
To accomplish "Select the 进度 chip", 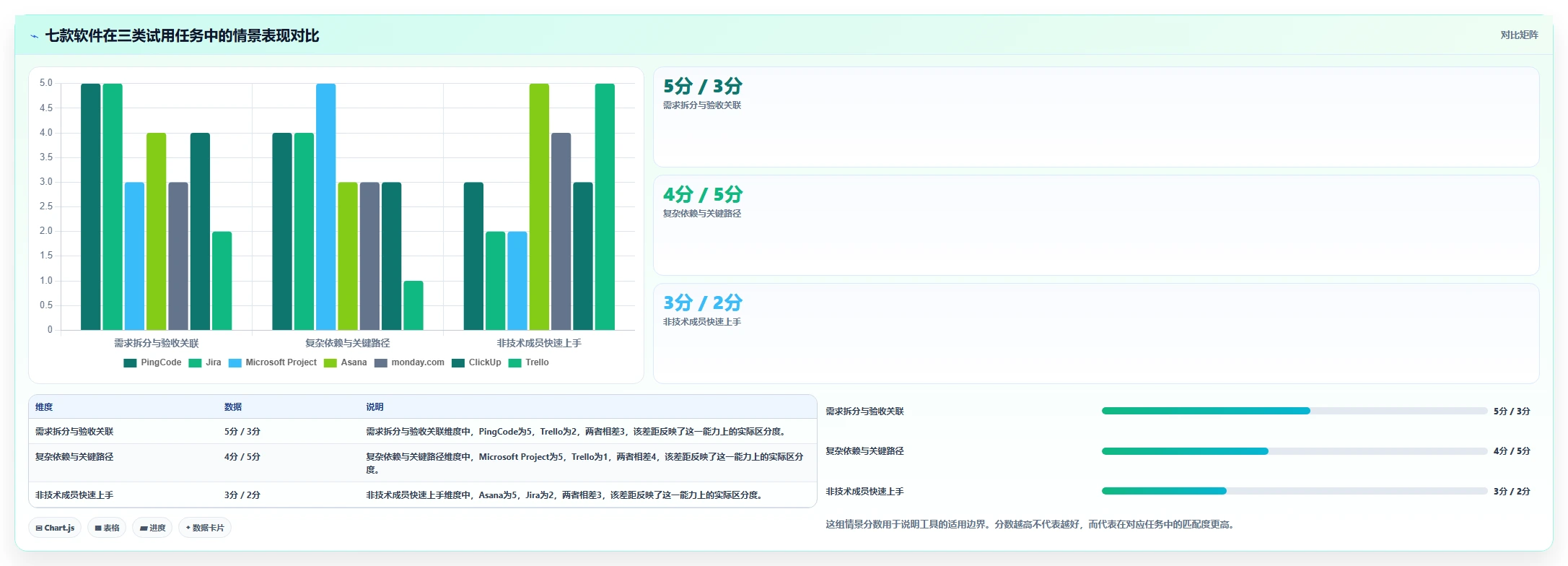I will coord(152,528).
